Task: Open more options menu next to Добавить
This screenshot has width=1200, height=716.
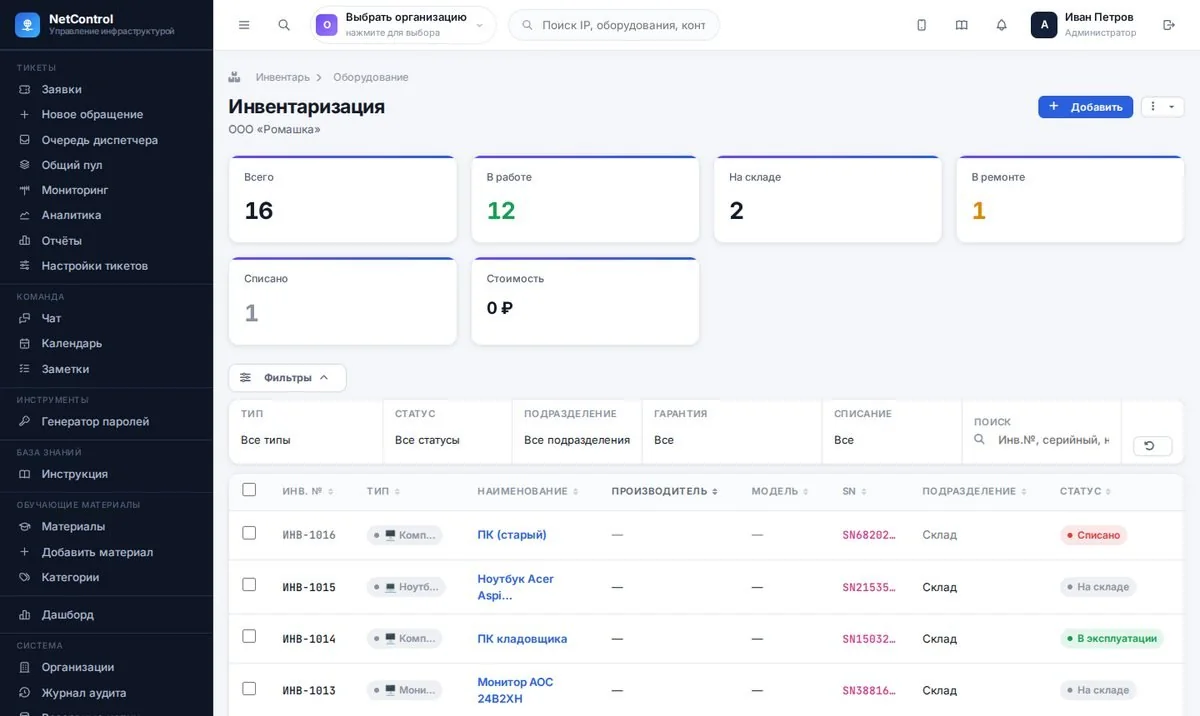Action: (x=1162, y=107)
